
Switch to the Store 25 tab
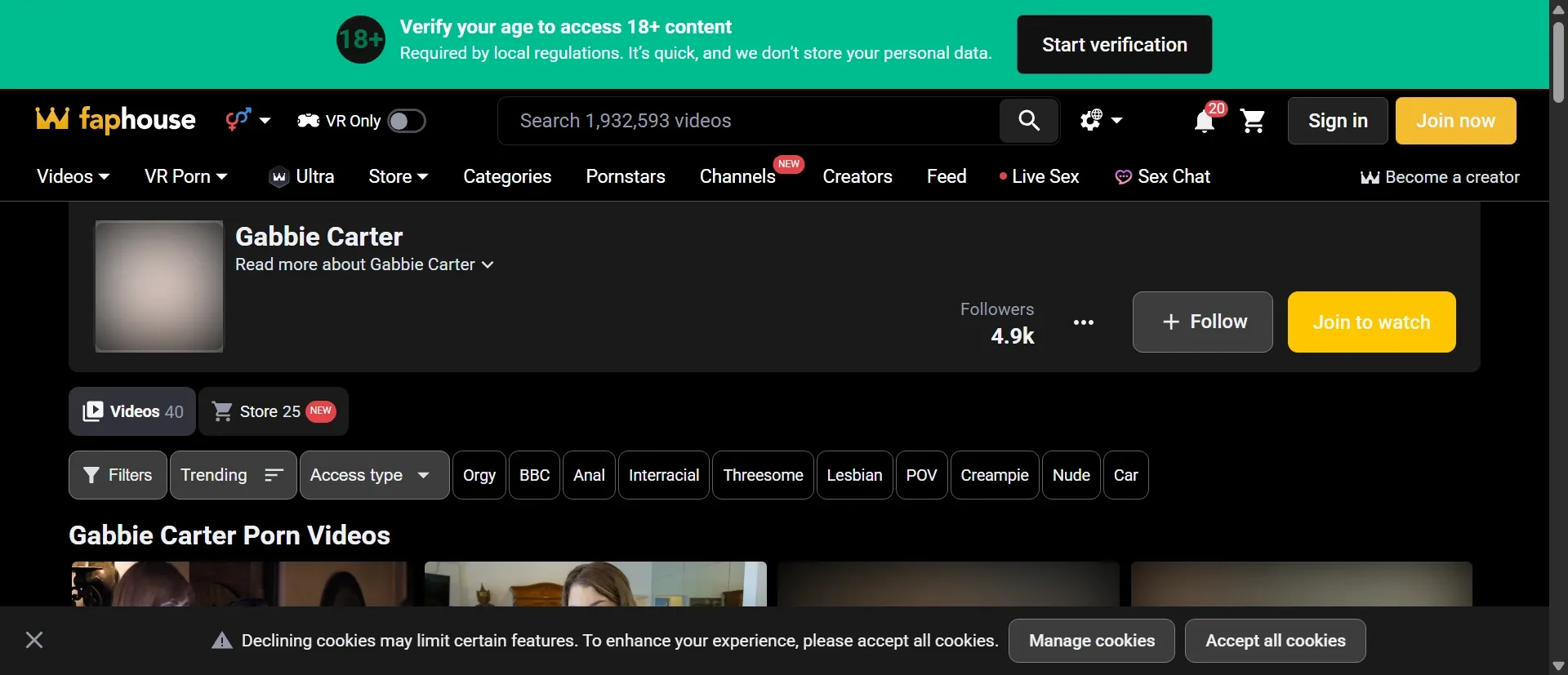pos(274,411)
